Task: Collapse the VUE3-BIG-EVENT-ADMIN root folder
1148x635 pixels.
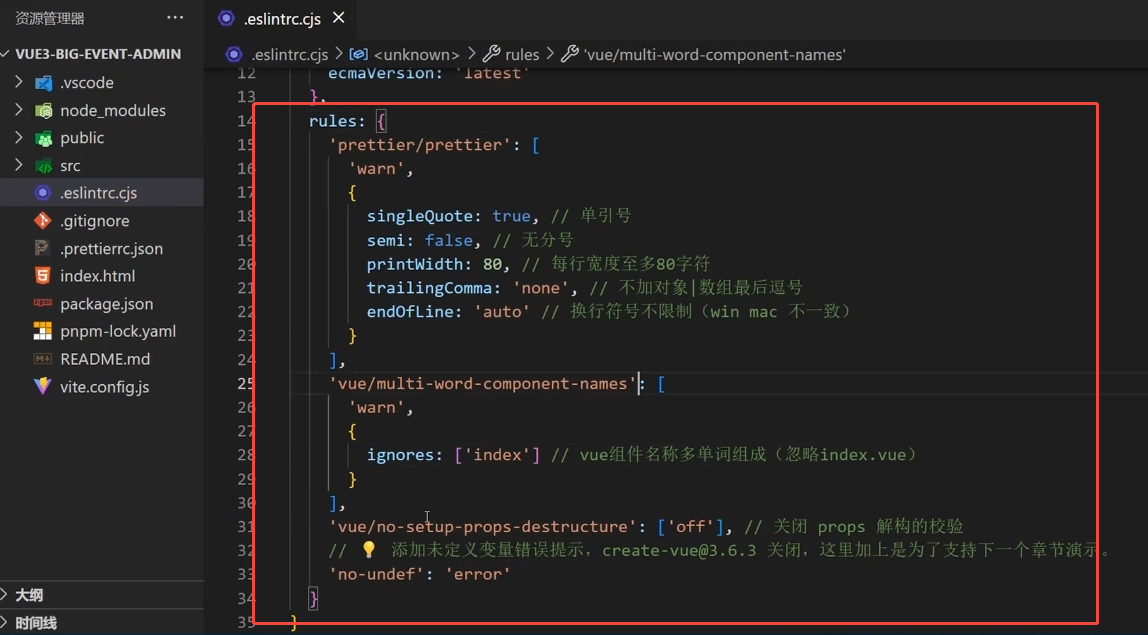Action: (x=6, y=53)
